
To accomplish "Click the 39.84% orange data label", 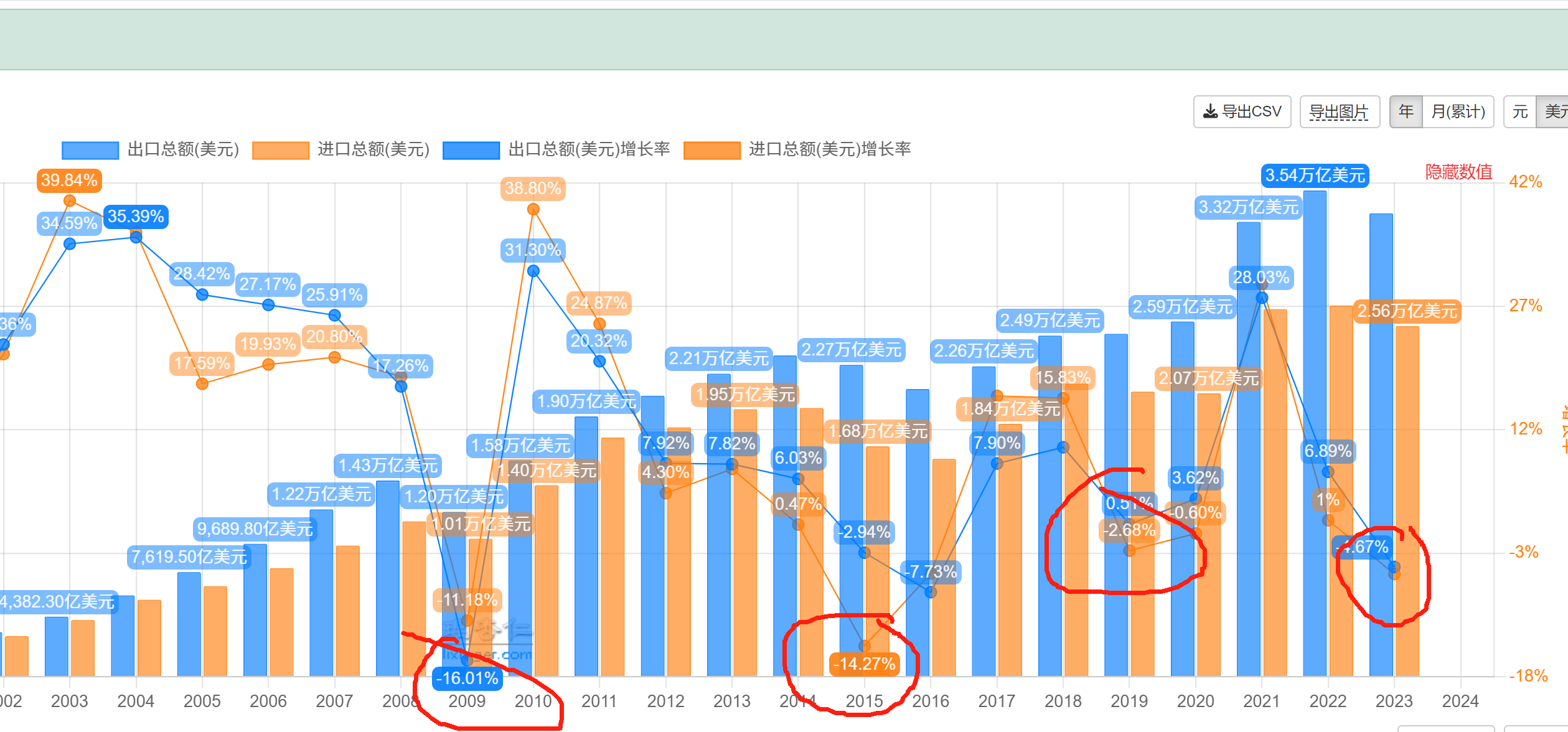I will [69, 181].
